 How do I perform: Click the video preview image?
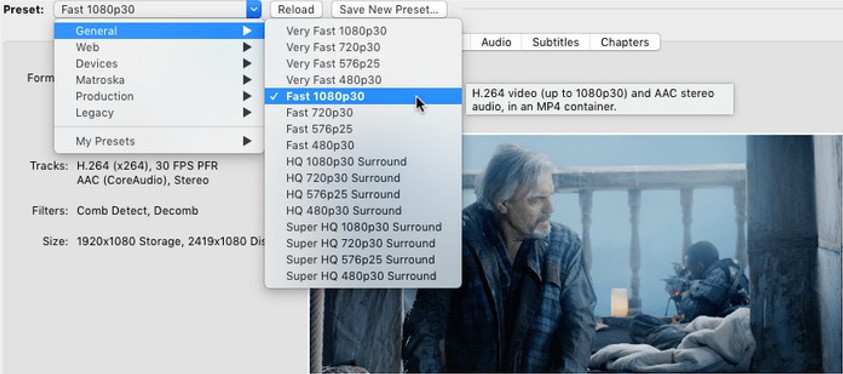(576, 254)
